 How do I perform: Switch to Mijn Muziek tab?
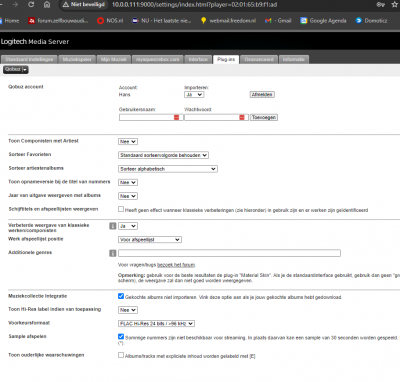click(114, 59)
